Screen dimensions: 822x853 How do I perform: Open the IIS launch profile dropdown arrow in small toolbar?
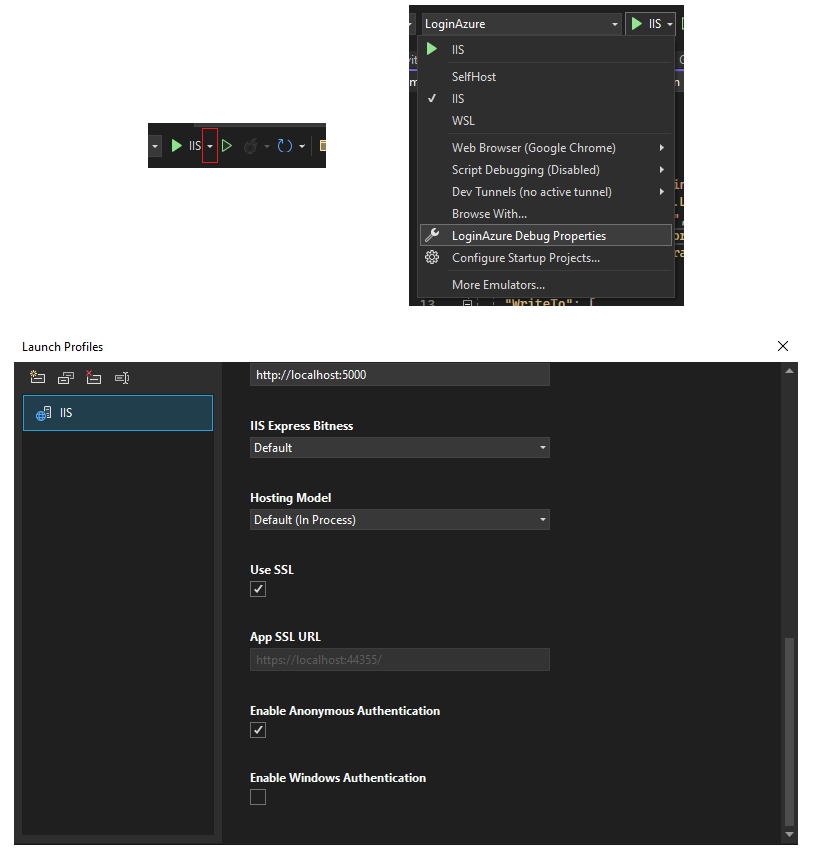pos(210,146)
